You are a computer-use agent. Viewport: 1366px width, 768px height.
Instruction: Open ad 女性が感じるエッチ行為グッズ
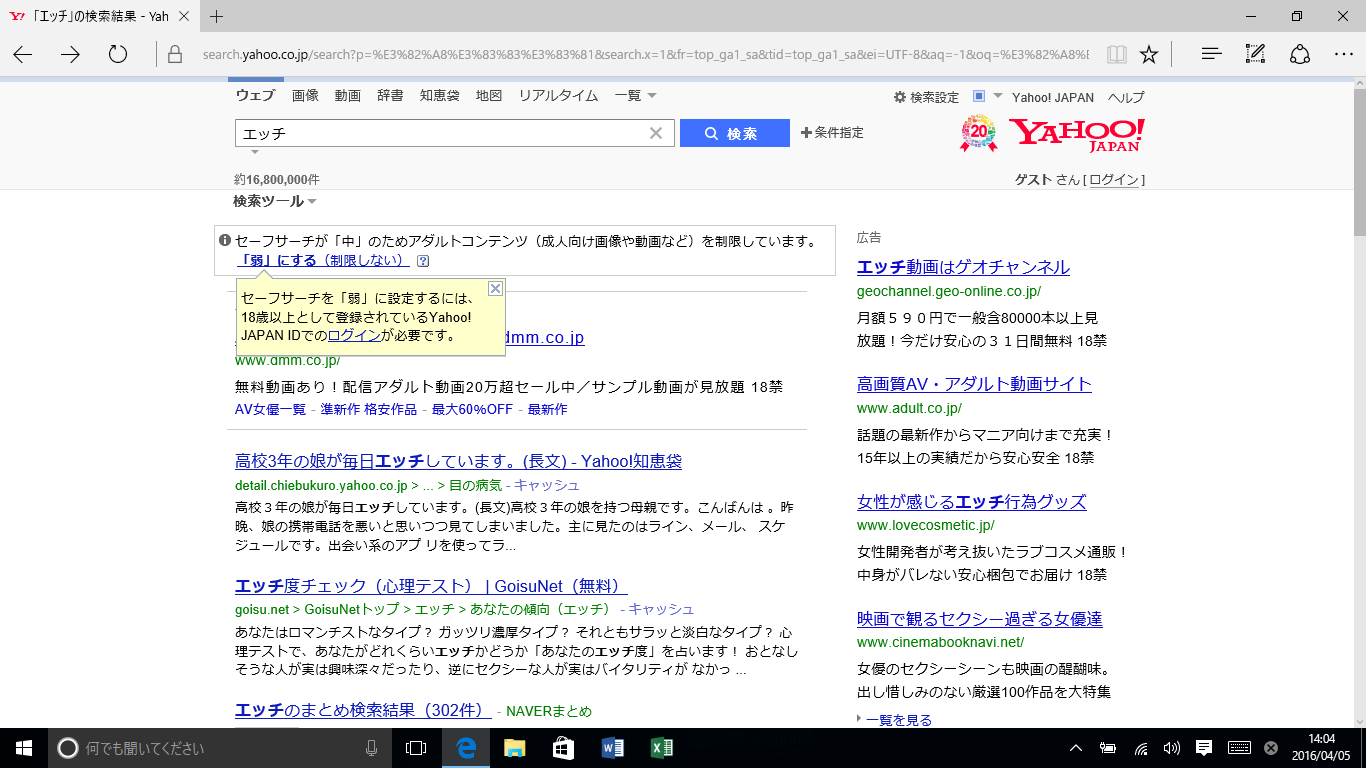pos(971,501)
